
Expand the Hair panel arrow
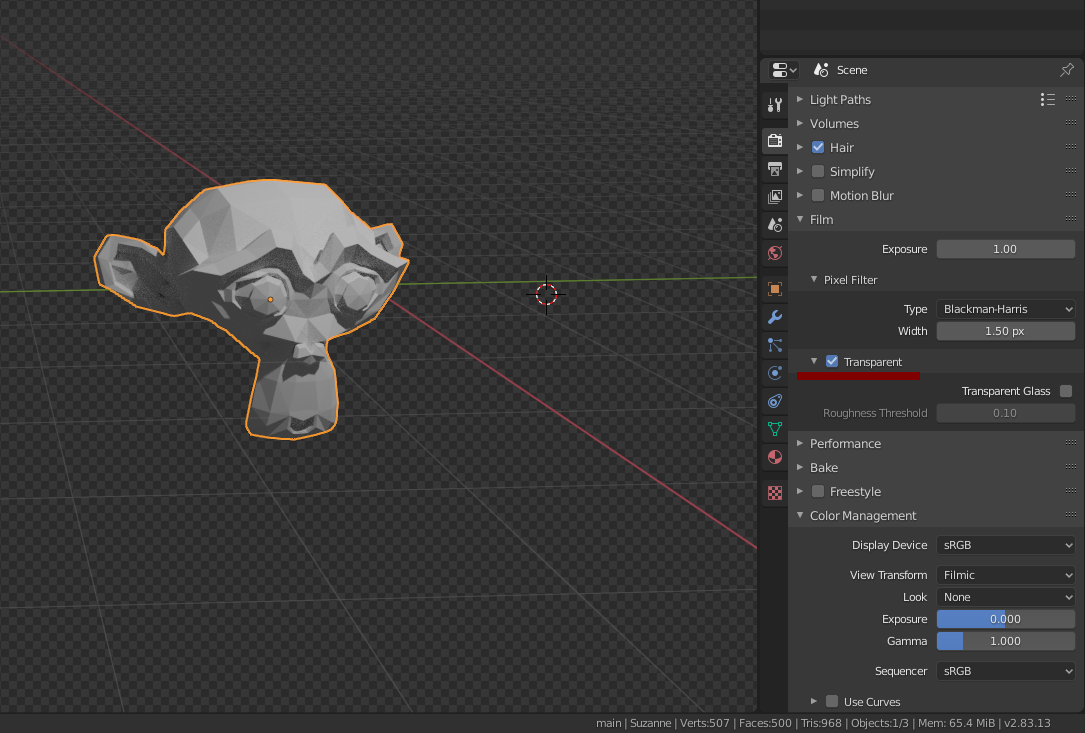click(x=800, y=147)
